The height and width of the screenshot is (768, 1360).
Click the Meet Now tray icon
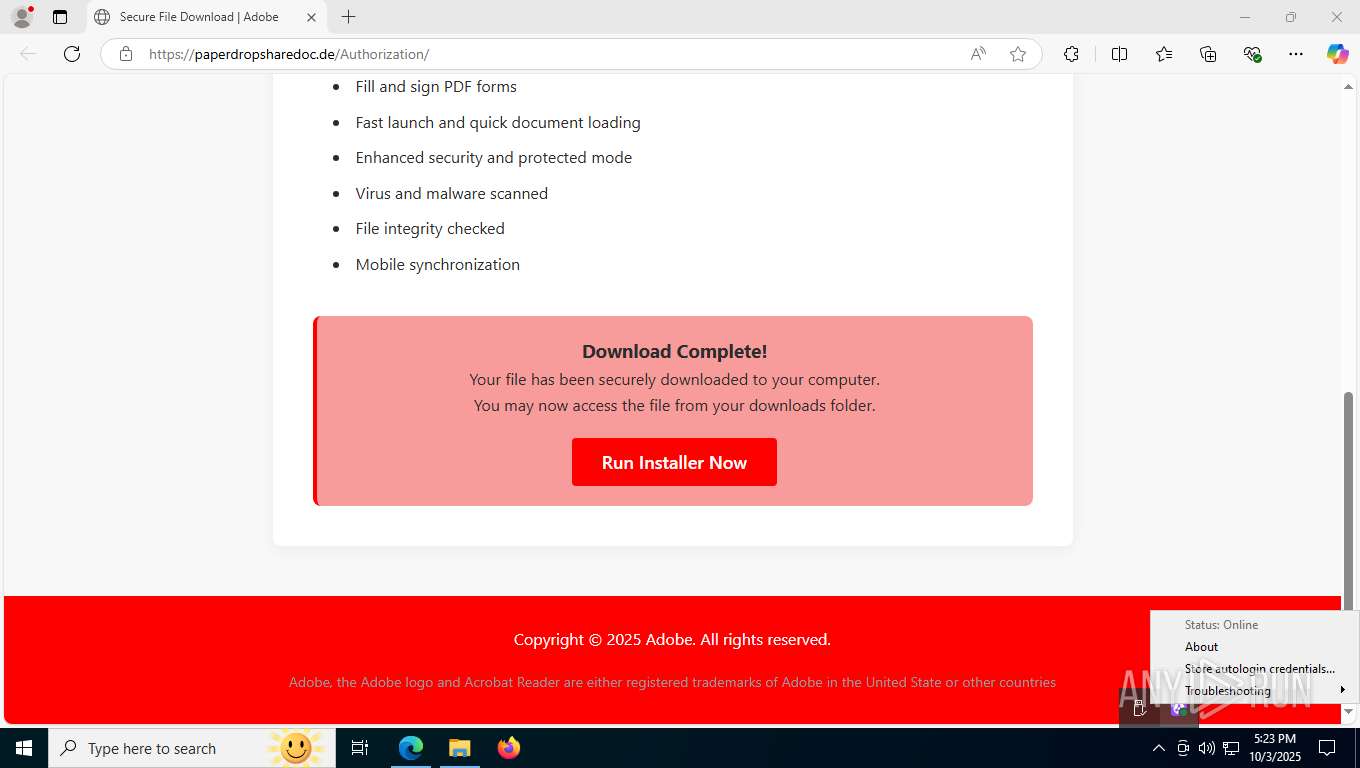[1183, 748]
